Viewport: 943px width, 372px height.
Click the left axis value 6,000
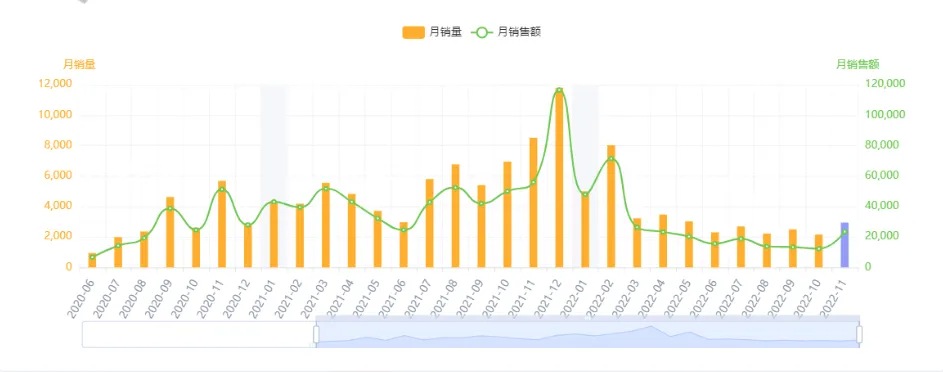[58, 175]
